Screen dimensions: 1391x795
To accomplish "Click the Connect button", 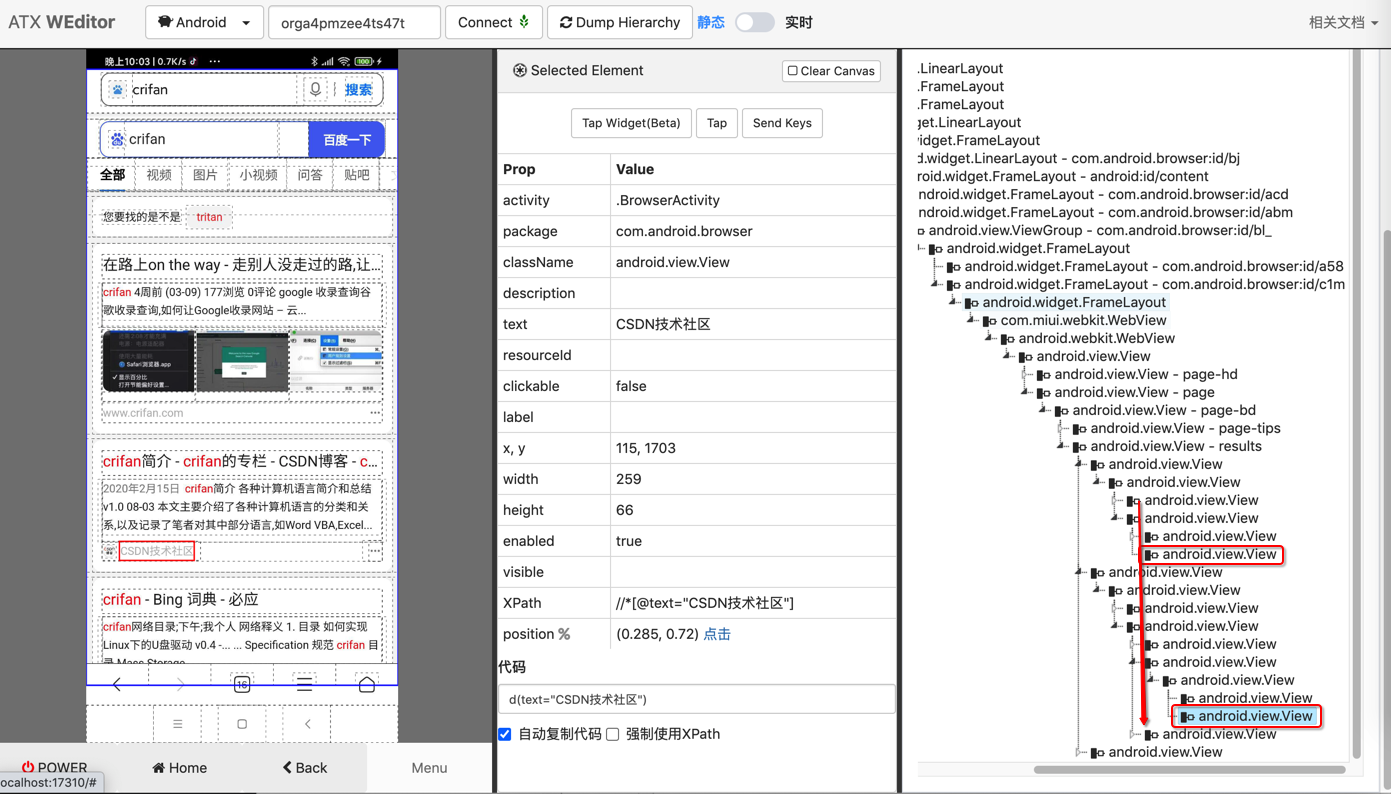I will pyautogui.click(x=493, y=22).
